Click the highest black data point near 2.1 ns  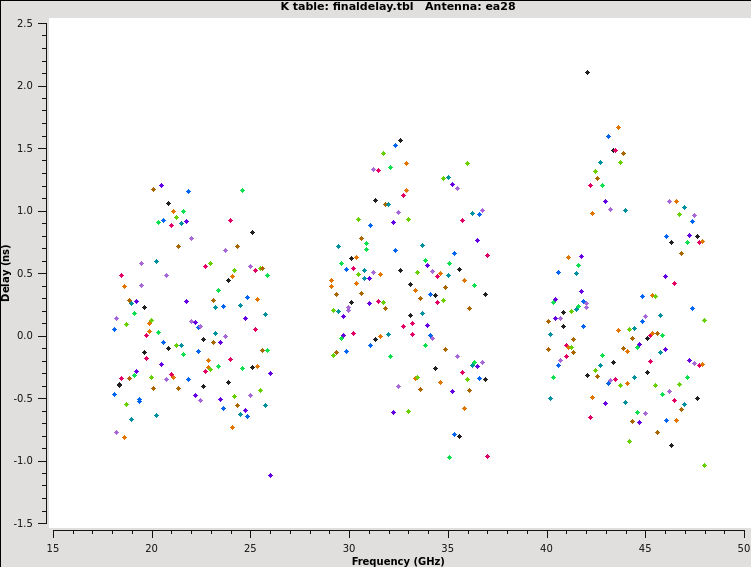click(x=587, y=72)
